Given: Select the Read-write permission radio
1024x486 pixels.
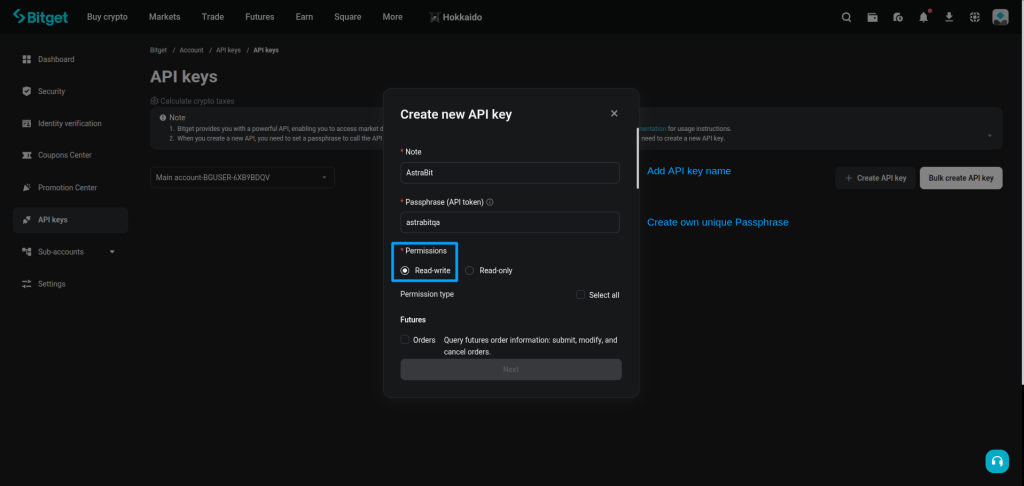Looking at the screenshot, I should coord(405,270).
